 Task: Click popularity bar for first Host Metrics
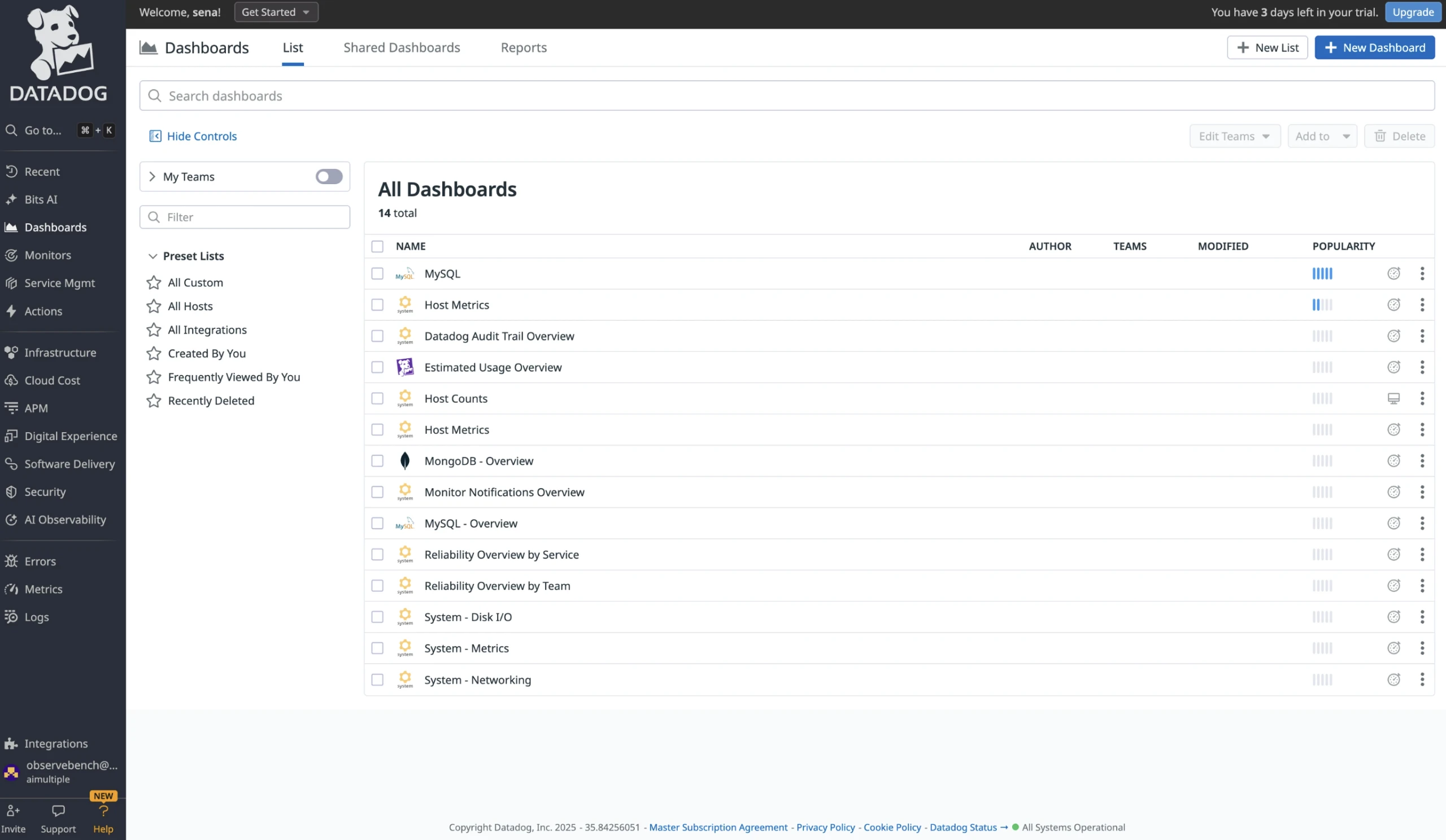(1322, 304)
